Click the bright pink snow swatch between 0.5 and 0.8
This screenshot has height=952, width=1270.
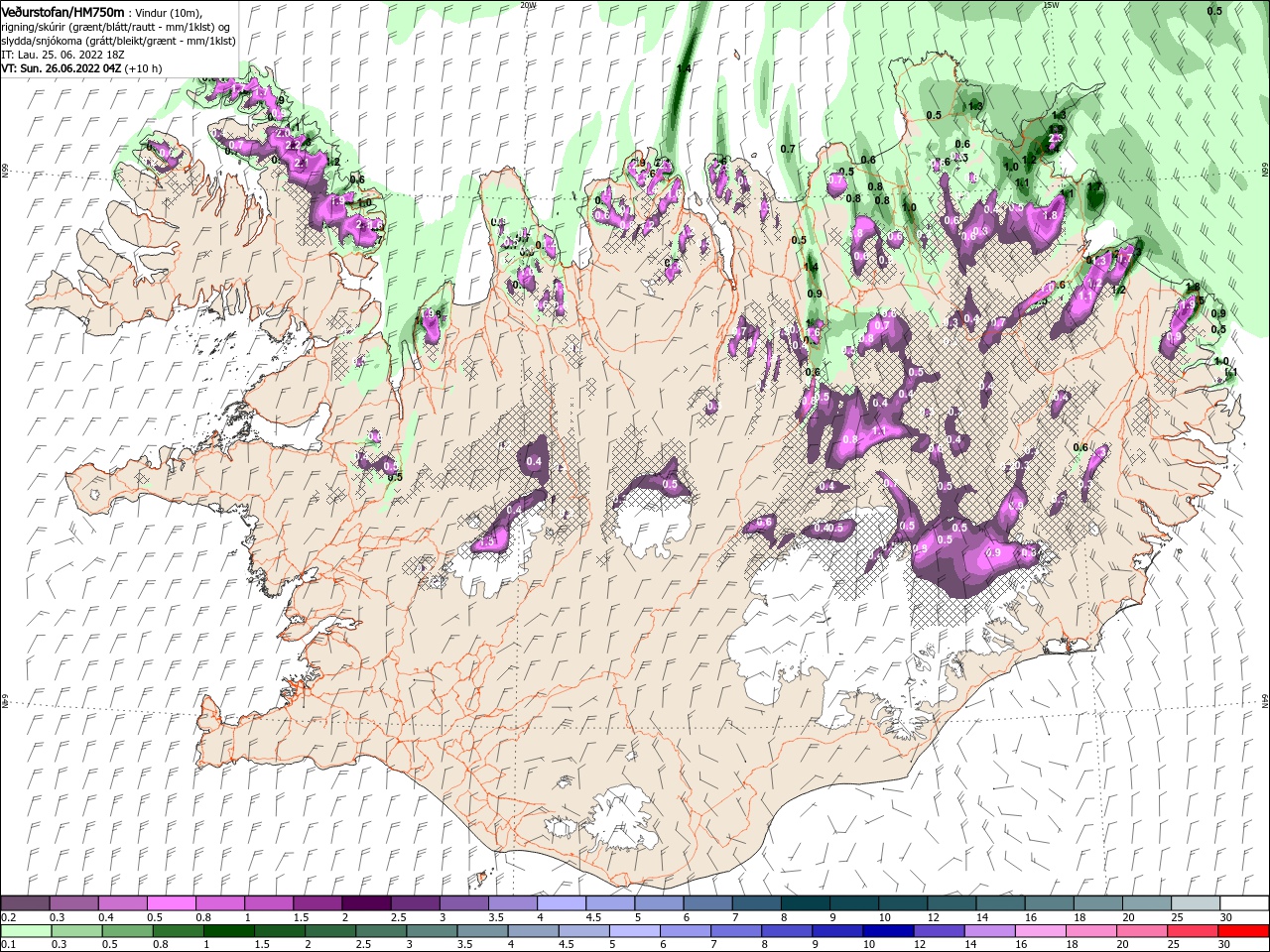point(171,903)
